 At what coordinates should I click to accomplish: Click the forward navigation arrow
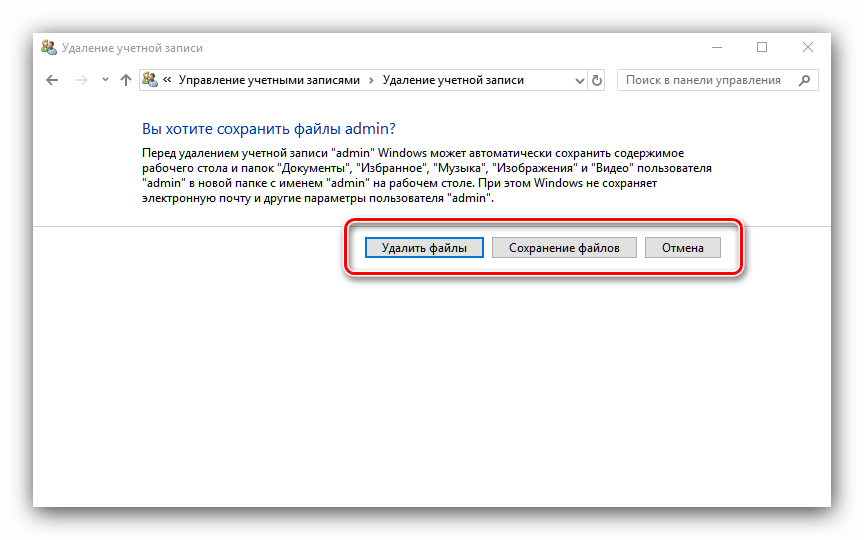tap(82, 80)
